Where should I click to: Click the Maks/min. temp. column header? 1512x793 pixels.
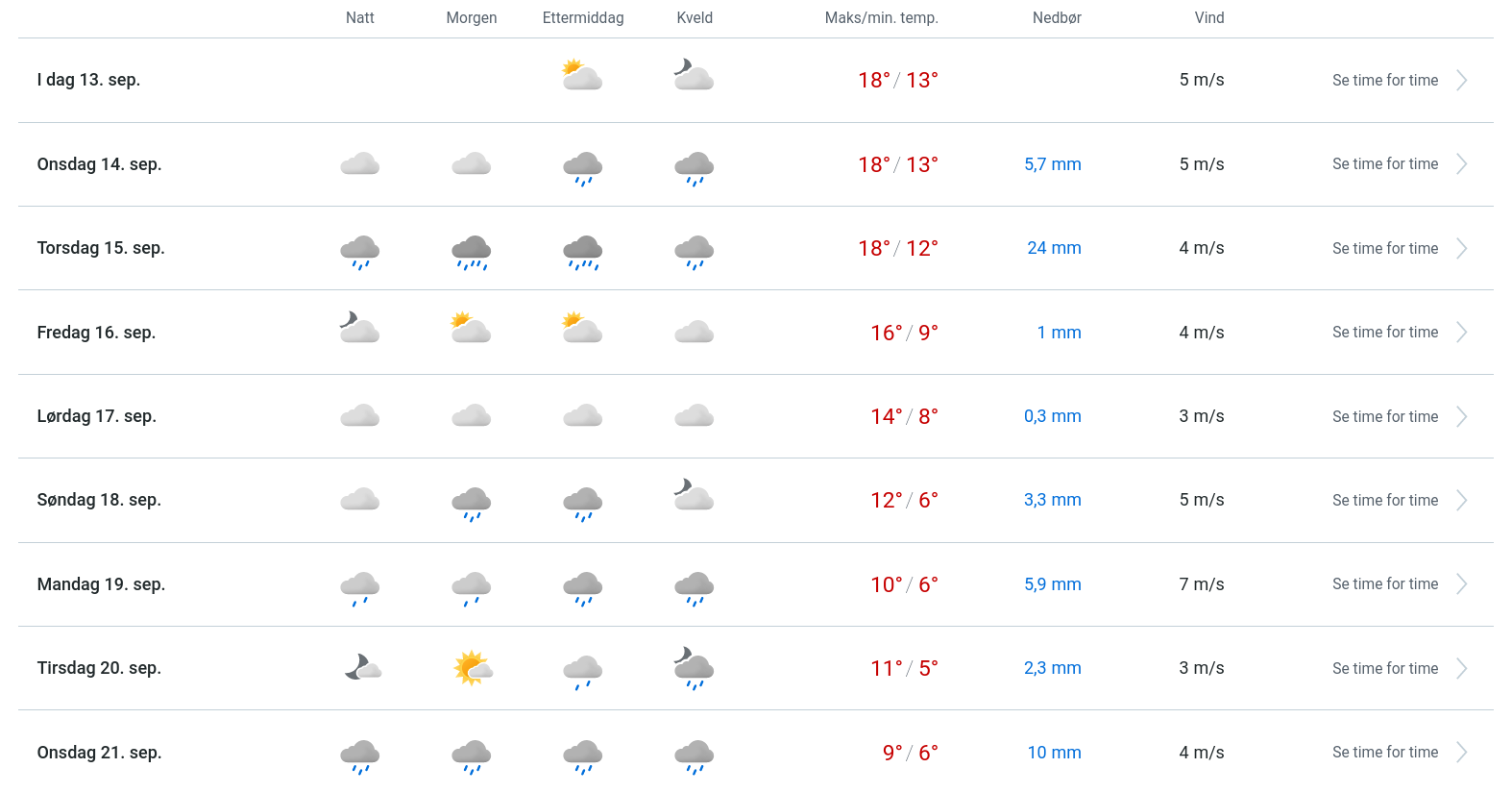coord(881,18)
